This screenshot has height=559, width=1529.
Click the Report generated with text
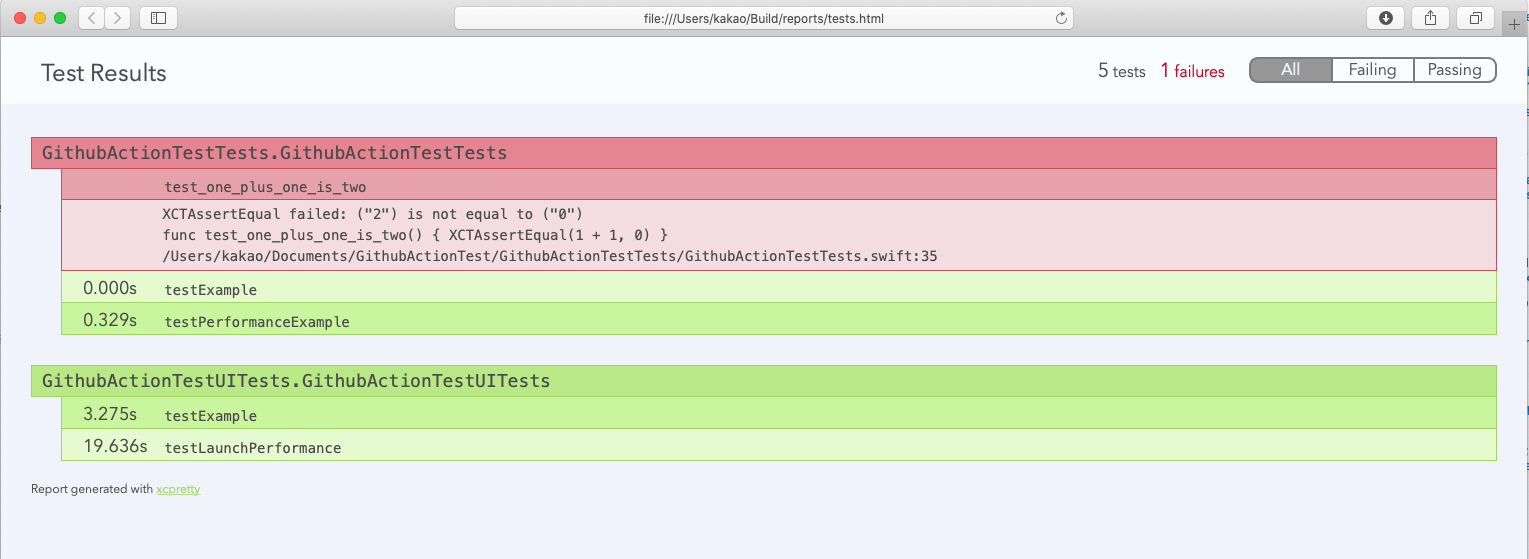[x=92, y=489]
